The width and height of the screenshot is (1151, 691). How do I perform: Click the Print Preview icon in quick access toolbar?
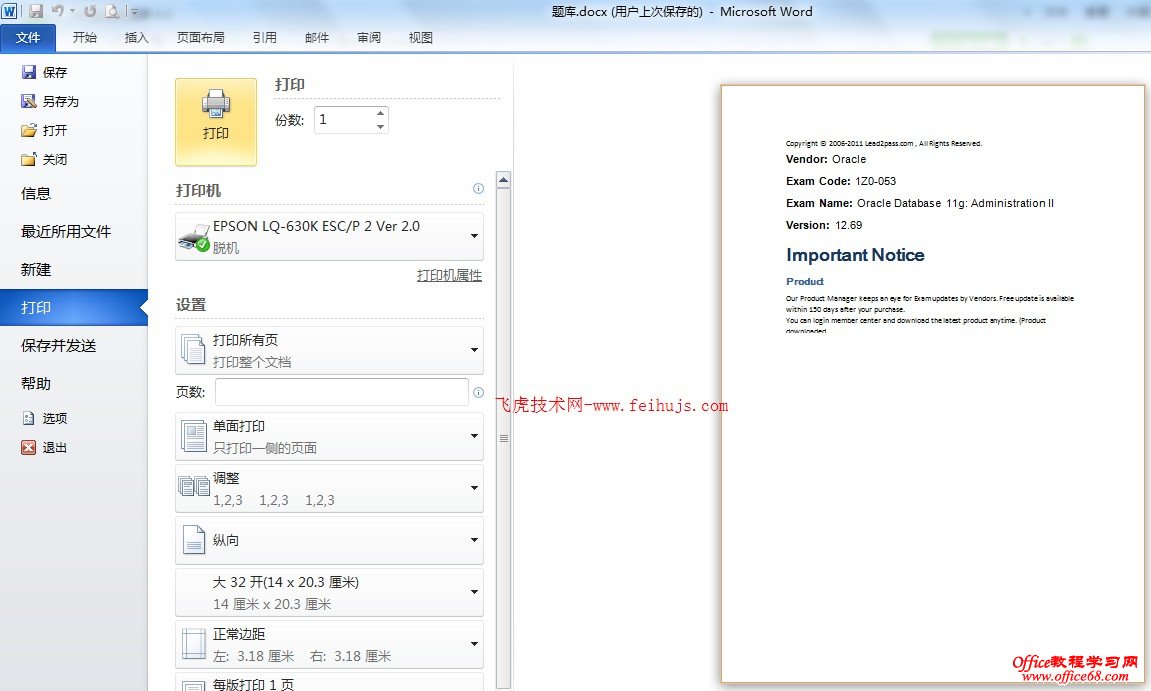coord(112,11)
